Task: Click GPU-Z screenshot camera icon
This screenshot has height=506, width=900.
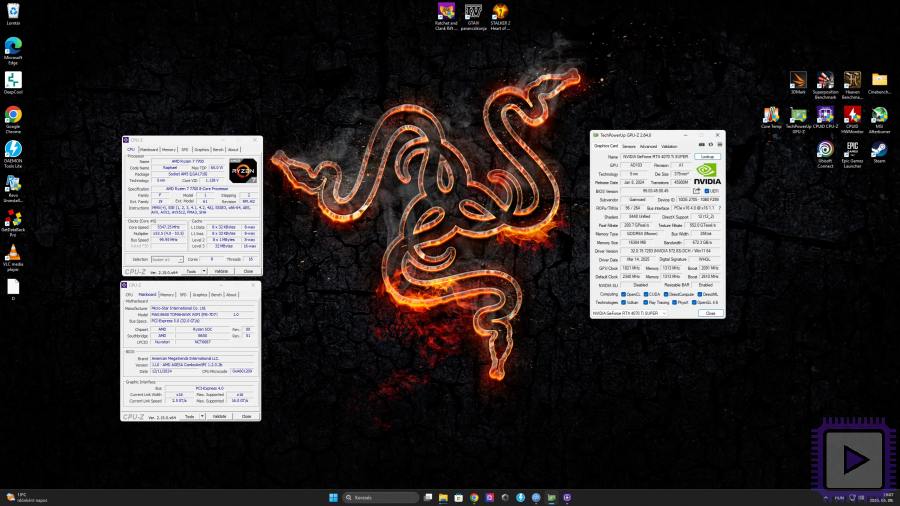Action: coord(701,145)
